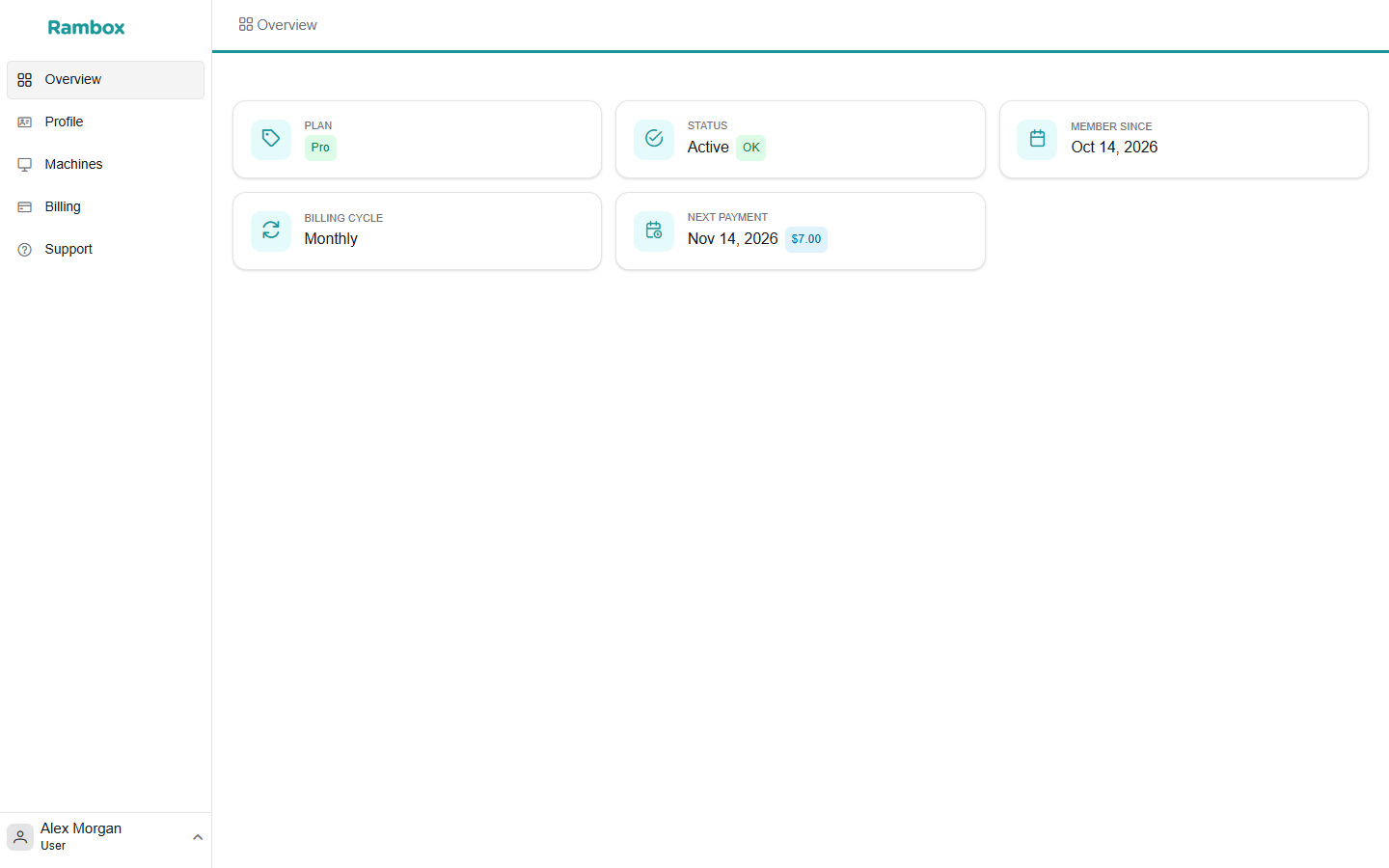
Task: Click the Billing credit card icon
Action: coord(25,207)
